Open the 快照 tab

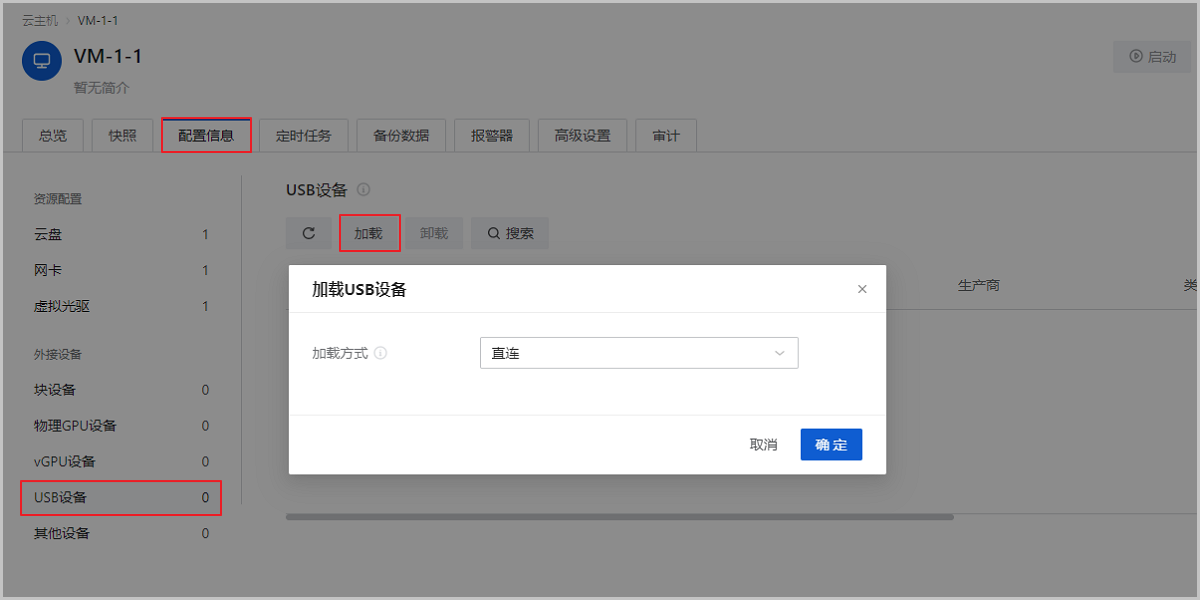tap(123, 136)
